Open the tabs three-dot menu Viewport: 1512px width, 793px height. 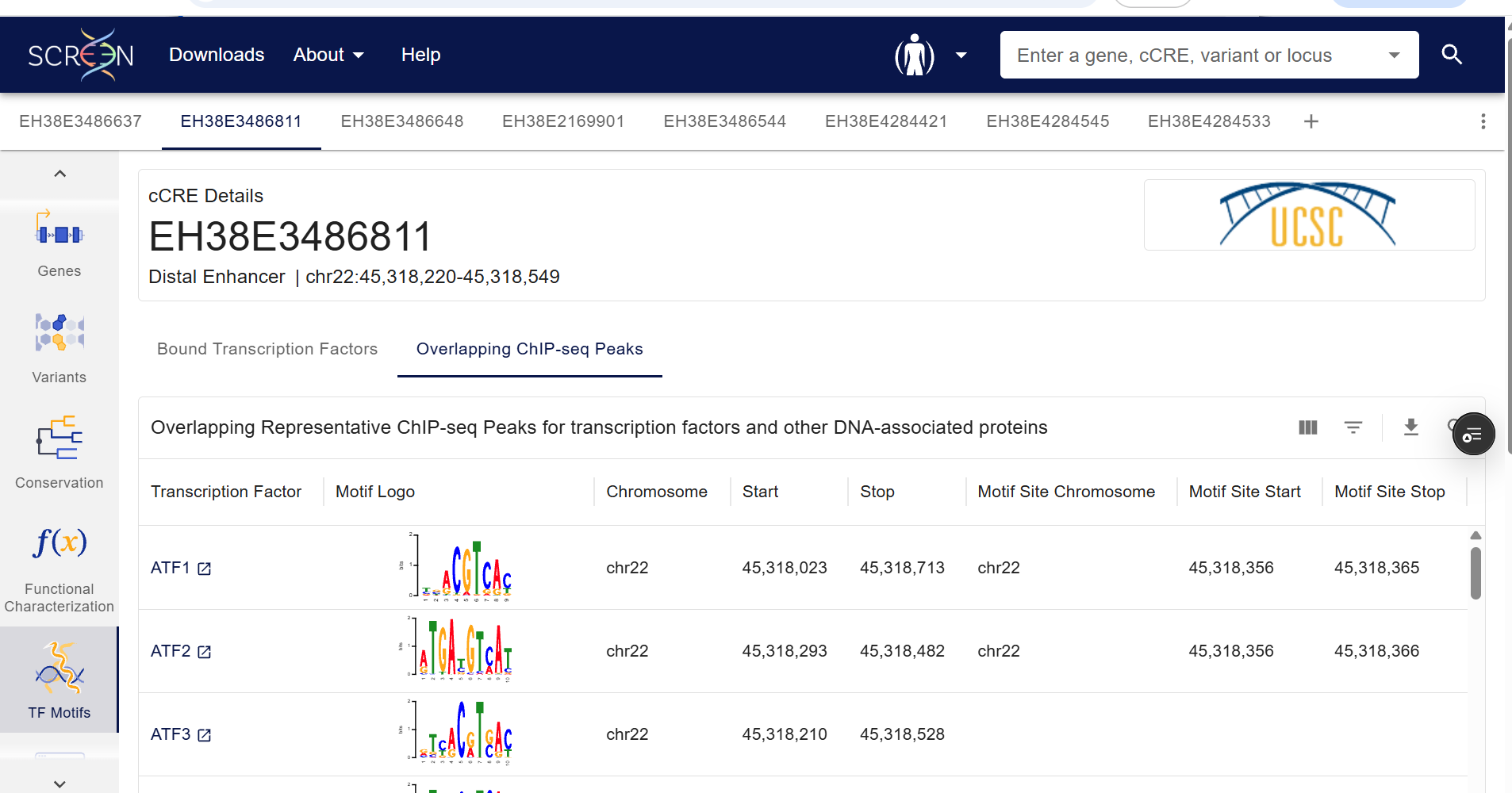(1483, 121)
